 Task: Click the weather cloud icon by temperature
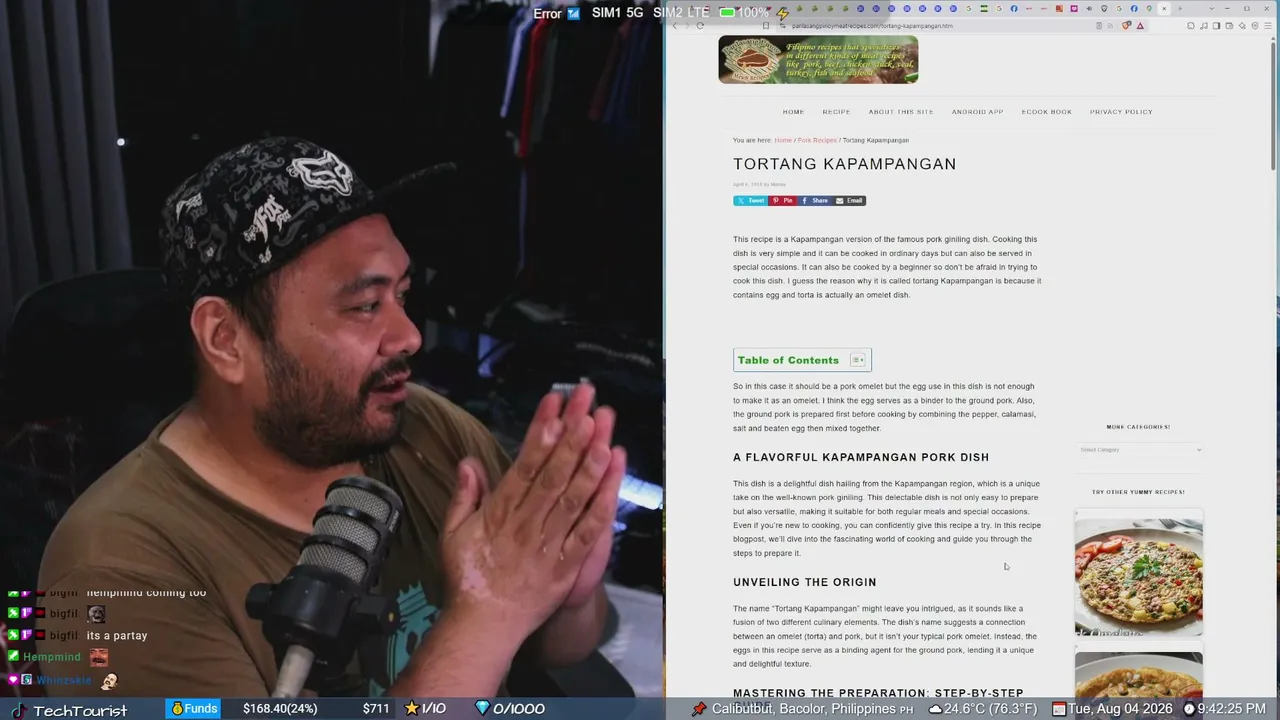[935, 709]
